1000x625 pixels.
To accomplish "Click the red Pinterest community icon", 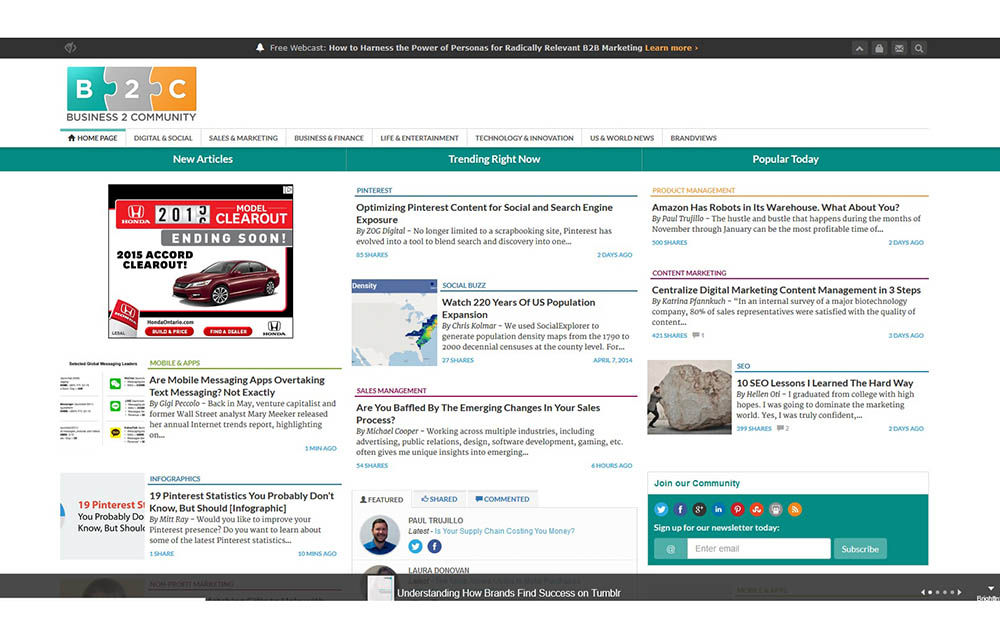I will point(737,510).
